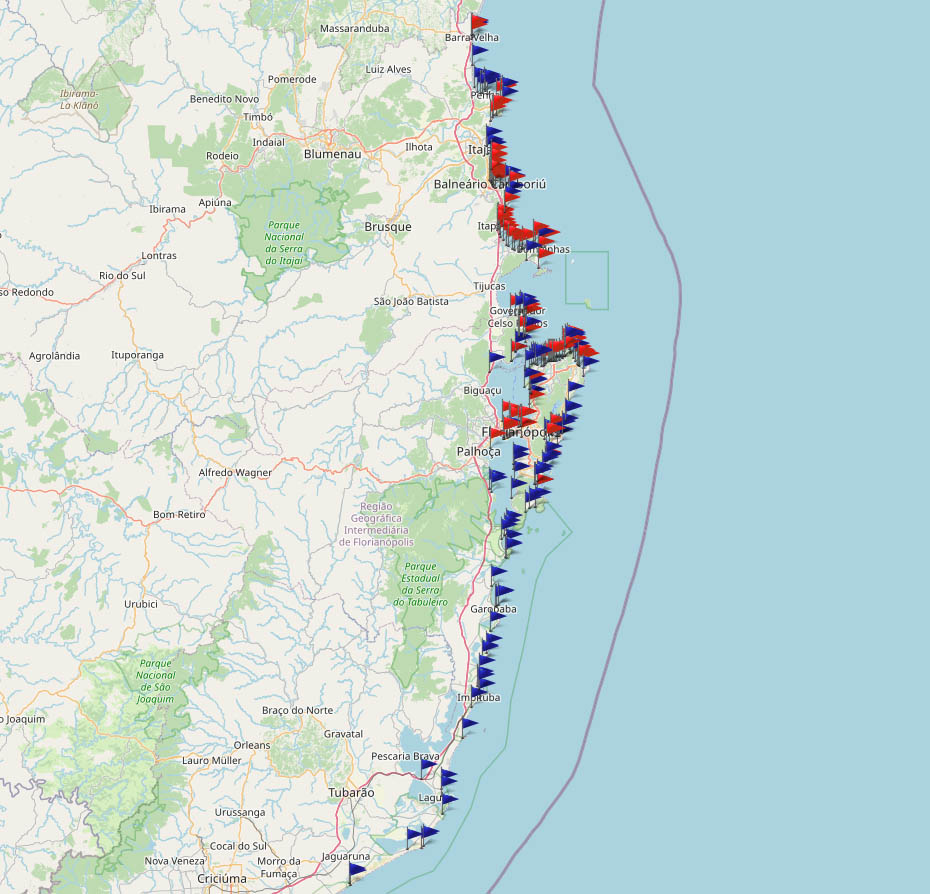Select the Massaranduba town label
This screenshot has height=894, width=930.
(x=354, y=29)
